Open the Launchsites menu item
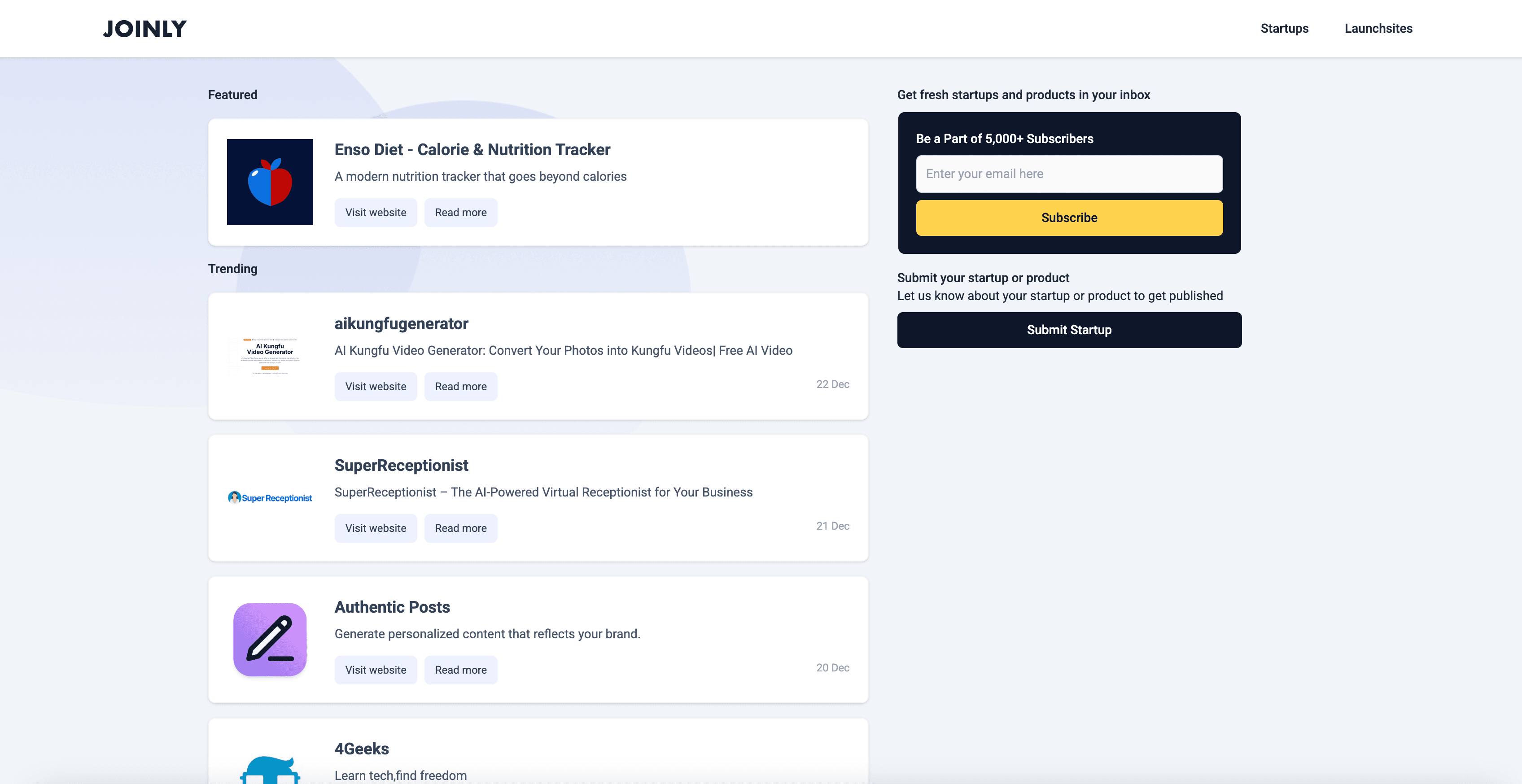The height and width of the screenshot is (784, 1522). [x=1378, y=28]
